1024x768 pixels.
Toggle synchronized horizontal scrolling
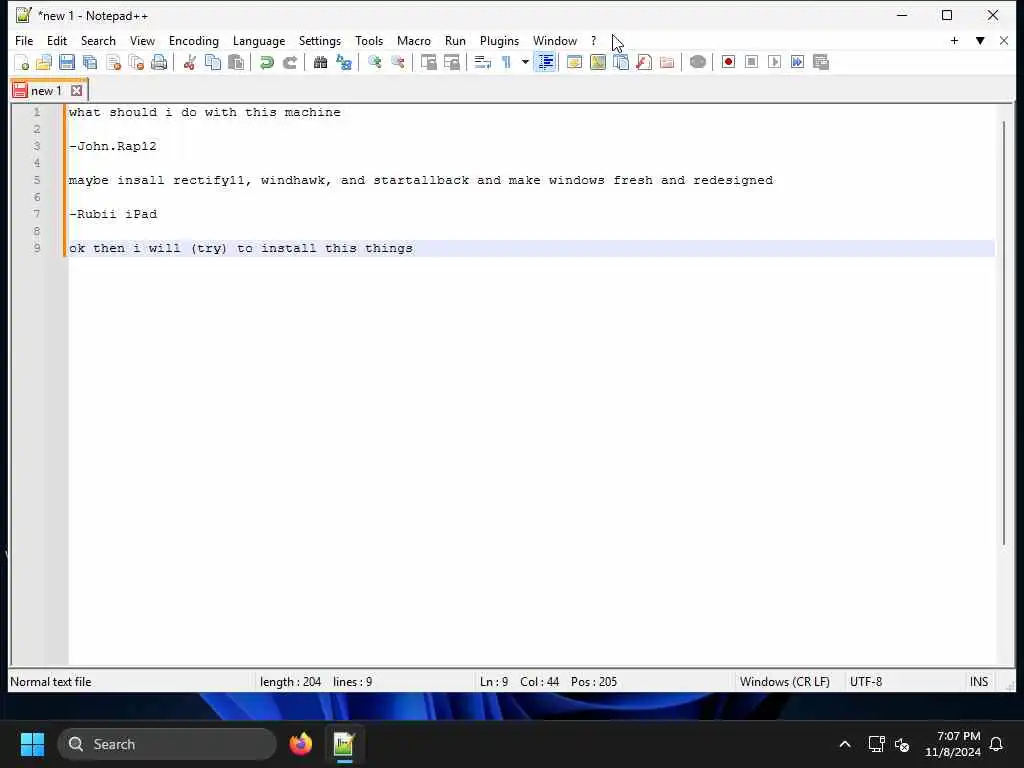tap(451, 62)
